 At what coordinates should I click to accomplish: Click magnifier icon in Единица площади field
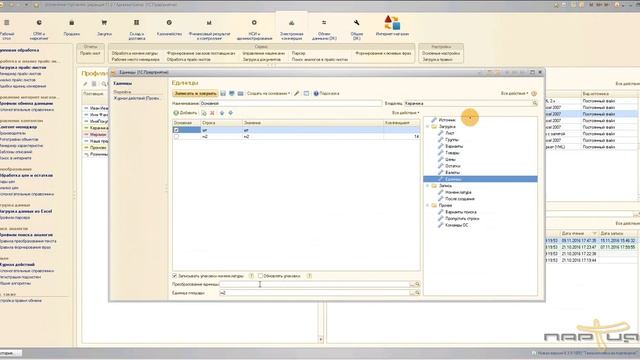click(417, 293)
